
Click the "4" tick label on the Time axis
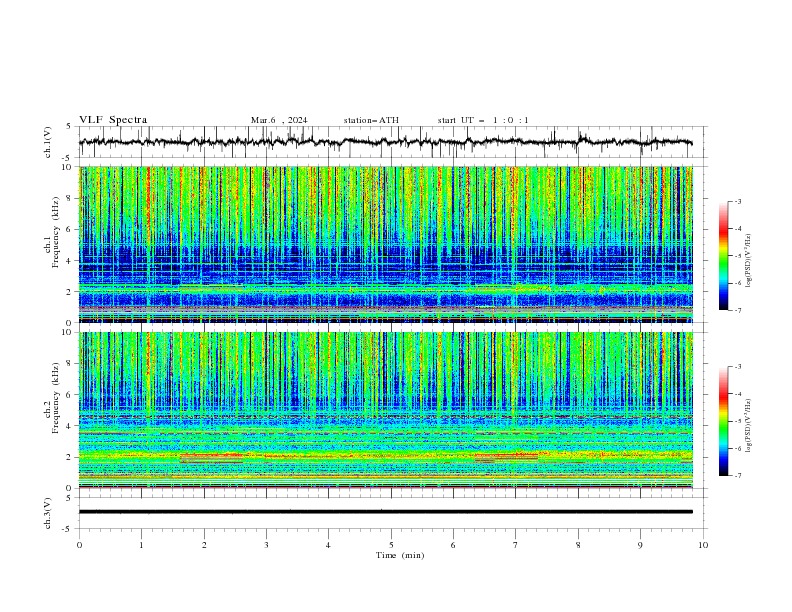(x=328, y=545)
